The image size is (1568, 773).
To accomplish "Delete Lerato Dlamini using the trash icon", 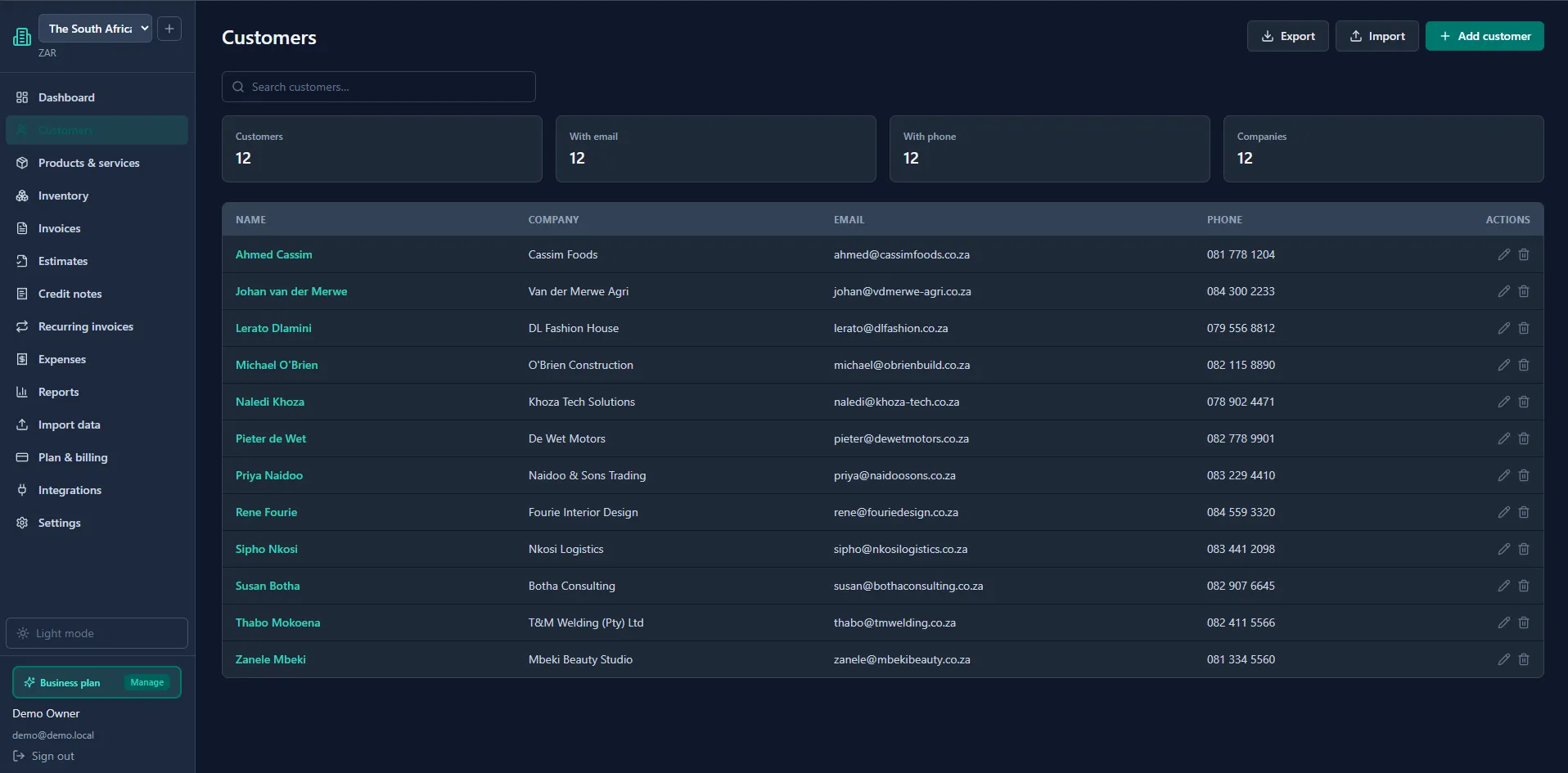I will 1524,328.
